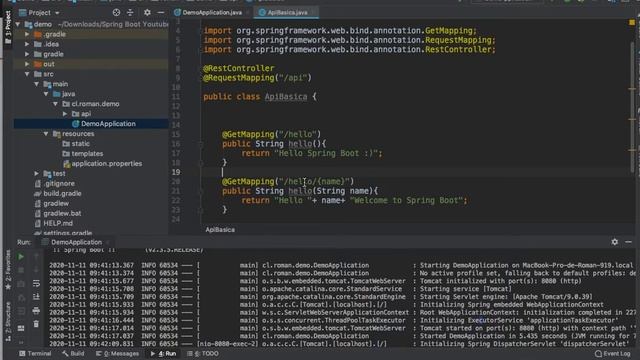This screenshot has width=640, height=360.
Task: Expand the api package
Action: 65,114
